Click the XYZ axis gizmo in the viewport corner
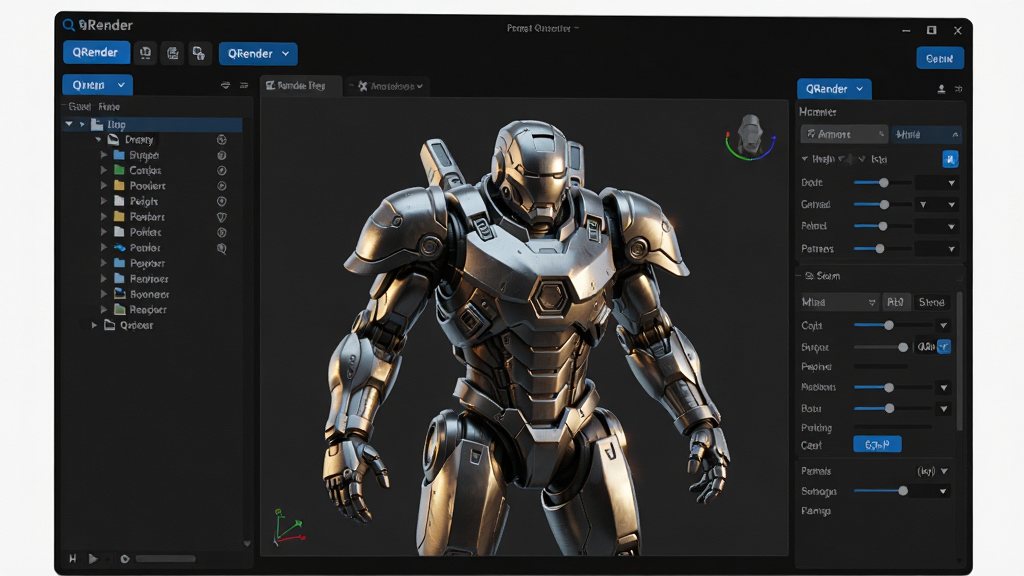This screenshot has height=576, width=1024. 289,527
